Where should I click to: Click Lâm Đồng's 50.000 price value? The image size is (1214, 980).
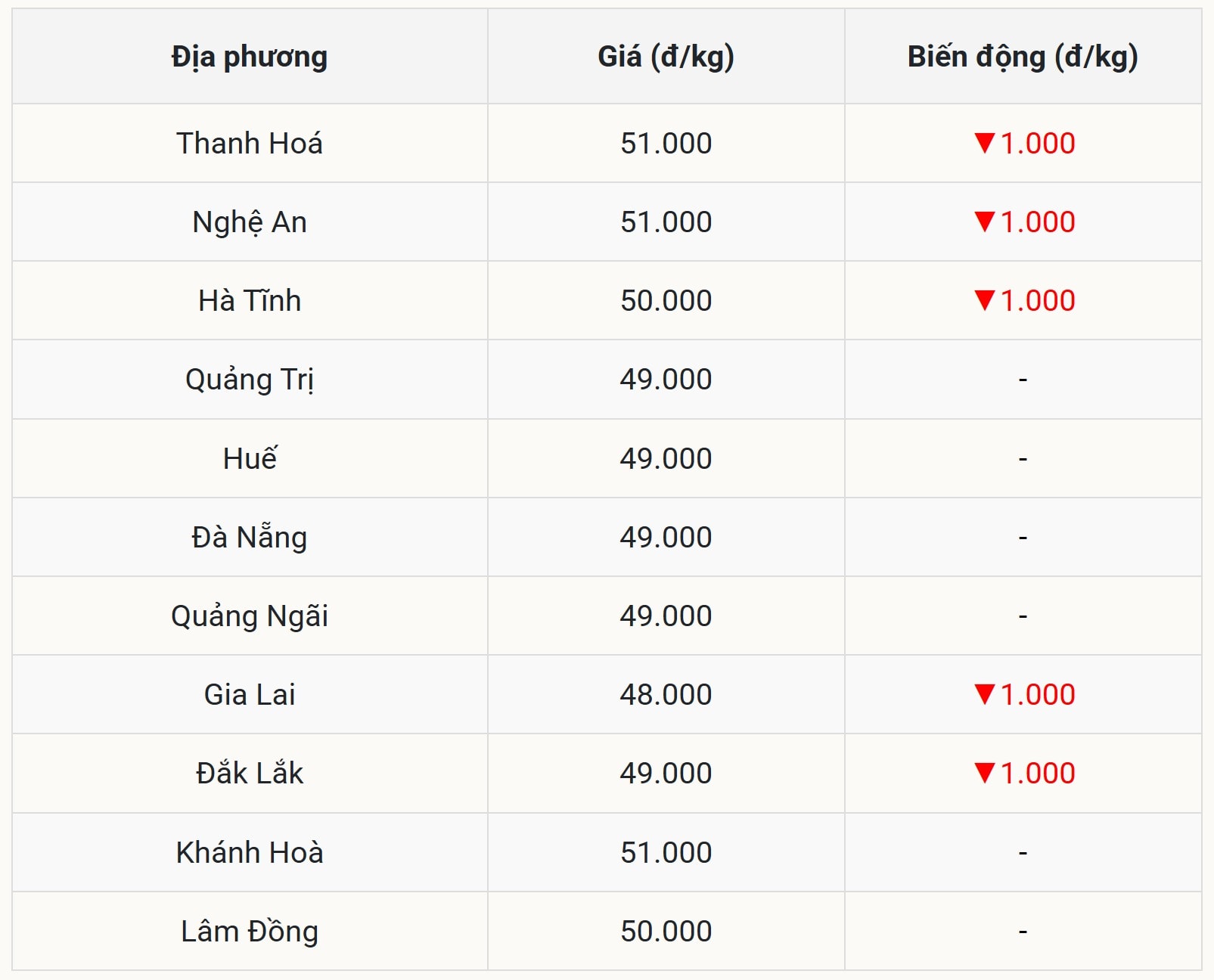[666, 931]
